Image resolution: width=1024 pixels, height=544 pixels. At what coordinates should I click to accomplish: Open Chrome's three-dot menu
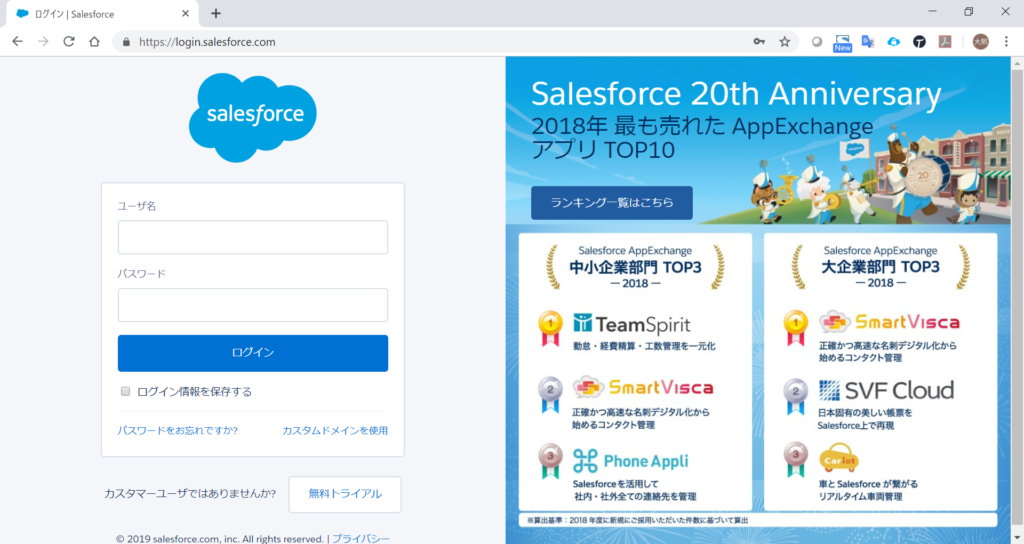(x=1008, y=42)
